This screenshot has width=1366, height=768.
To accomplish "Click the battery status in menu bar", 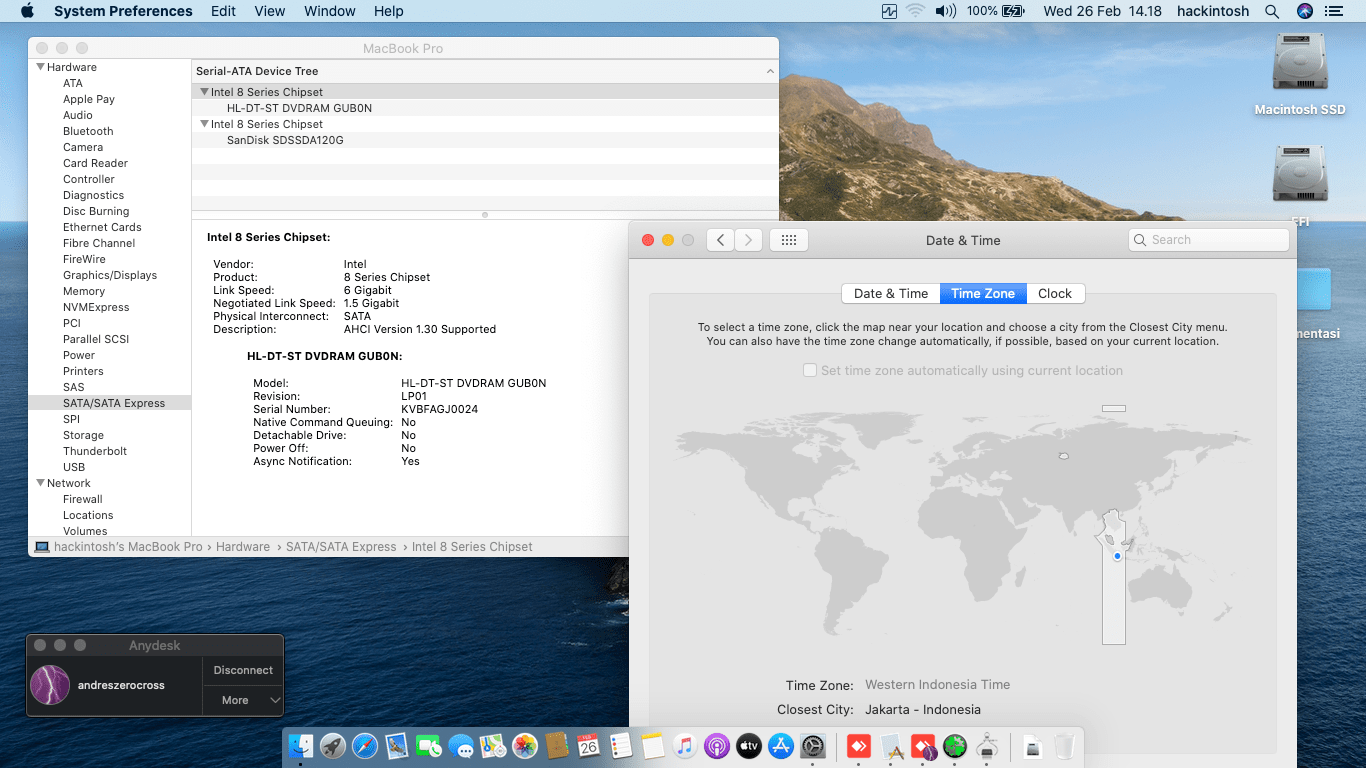I will coord(996,11).
